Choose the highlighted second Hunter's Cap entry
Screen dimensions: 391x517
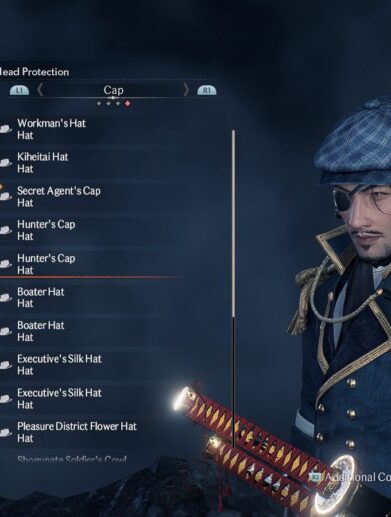pyautogui.click(x=91, y=264)
